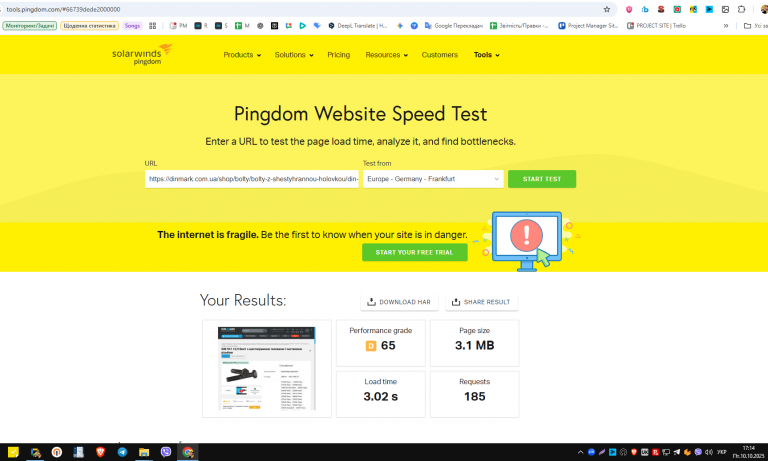Click the orange D grade badge
This screenshot has height=461, width=768.
point(371,346)
